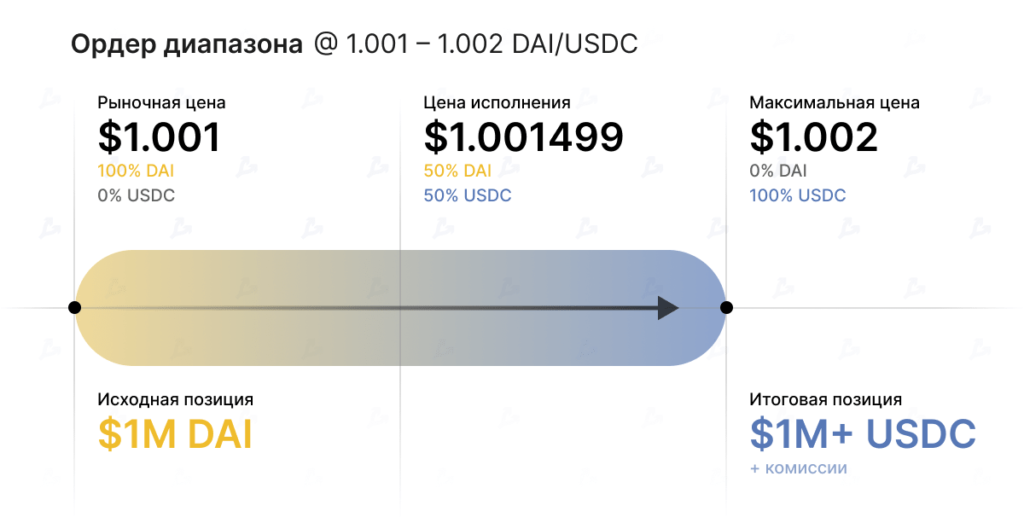Viewport: 1024px width, 517px height.
Task: Click the blue "100% USDC" text
Action: tap(797, 195)
